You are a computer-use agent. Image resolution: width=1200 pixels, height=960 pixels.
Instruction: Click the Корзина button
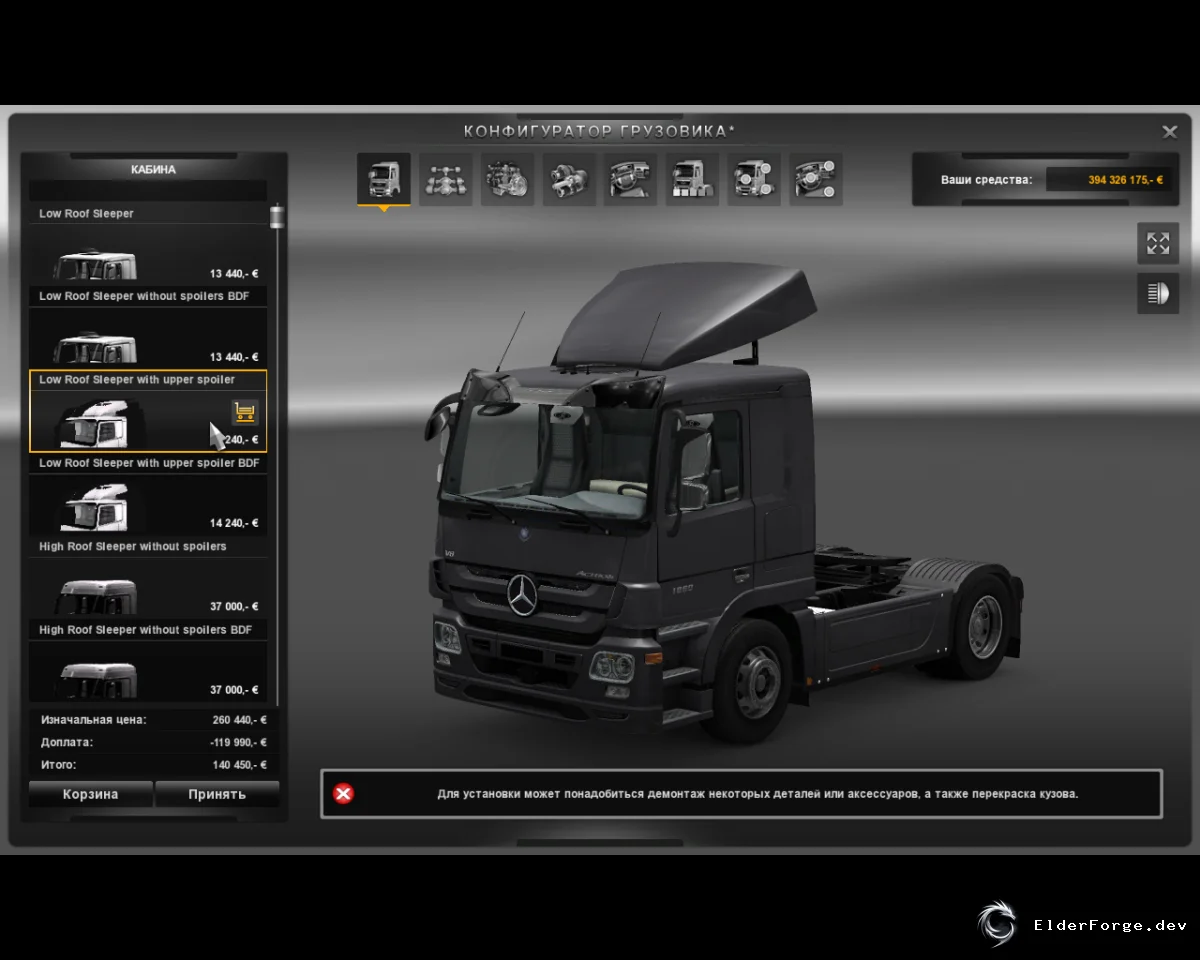coord(91,794)
